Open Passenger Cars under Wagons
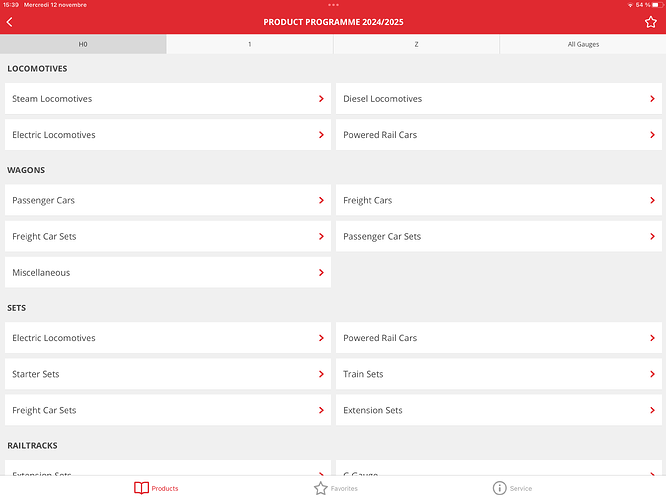Screen dimensions: 666x500 click(167, 201)
